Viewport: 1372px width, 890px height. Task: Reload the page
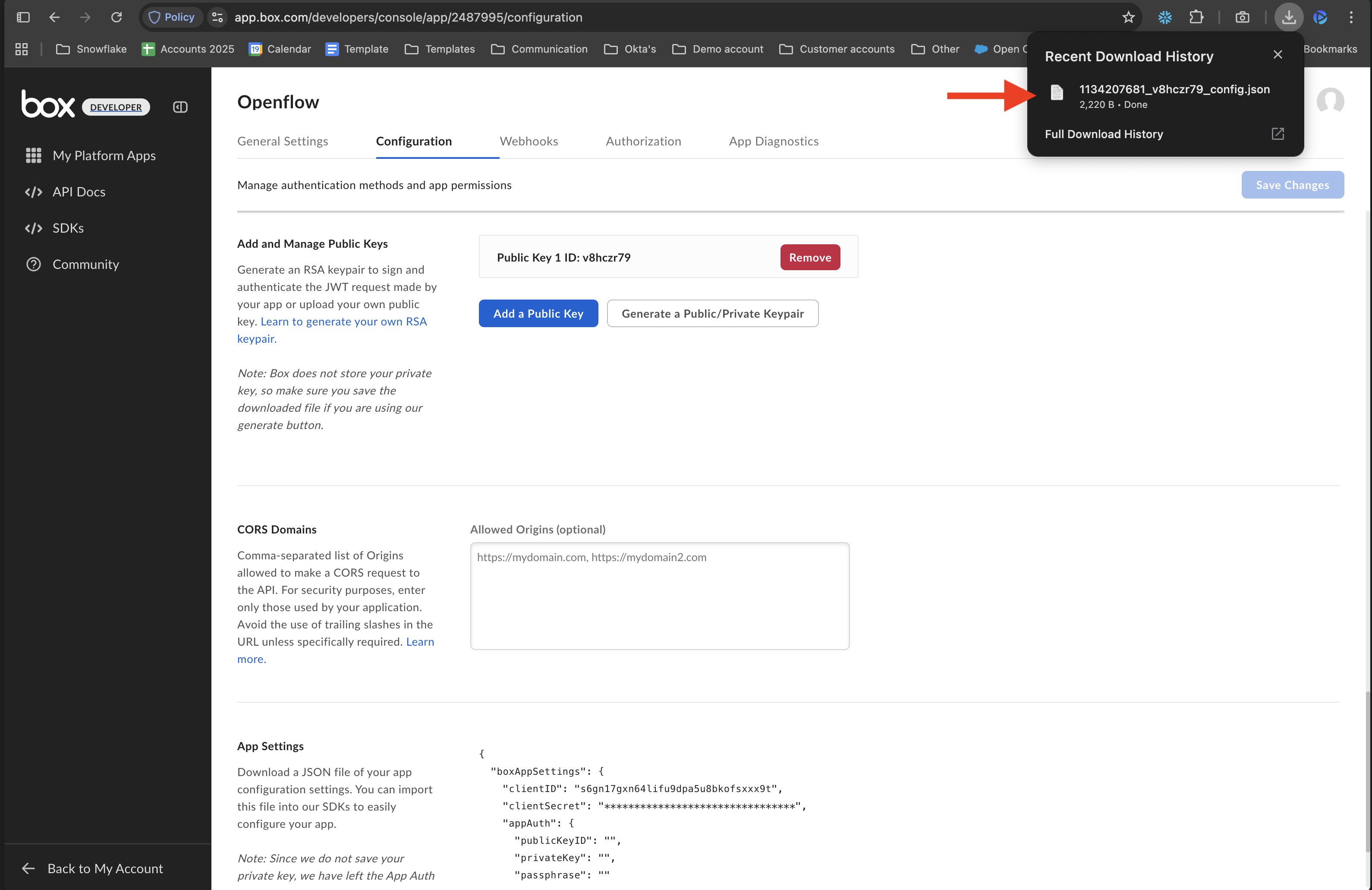coord(116,17)
